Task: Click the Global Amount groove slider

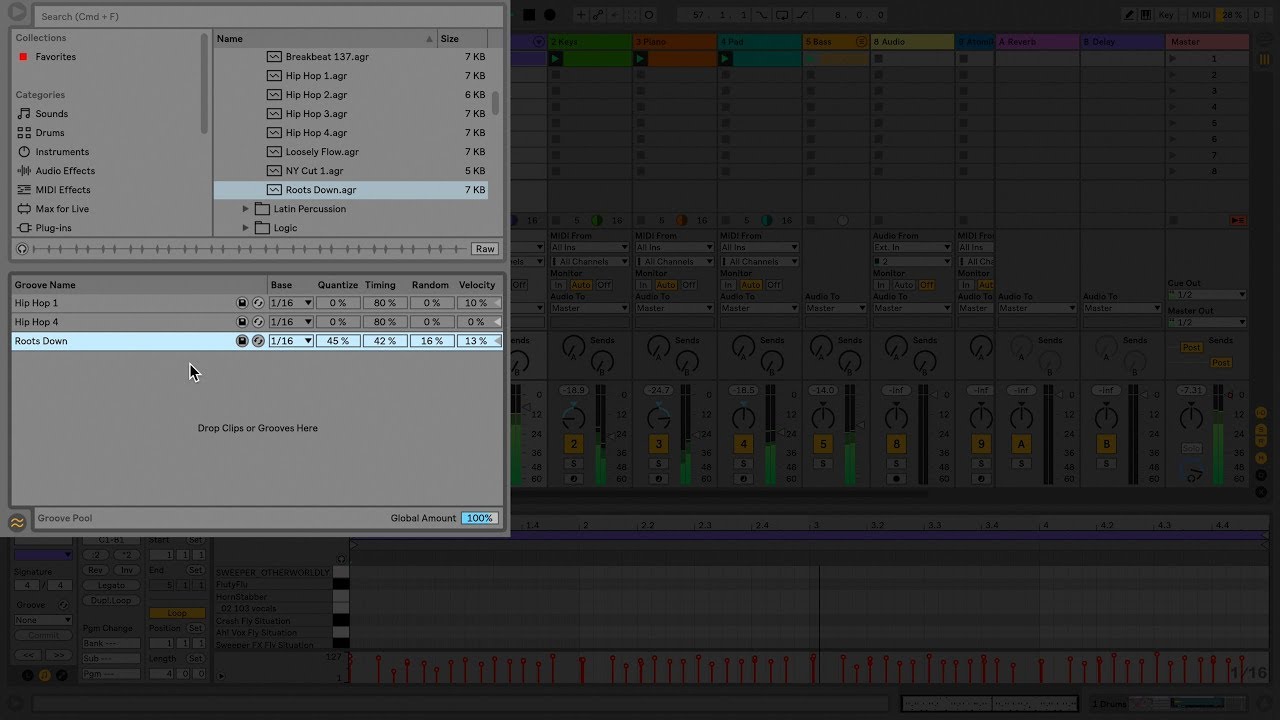Action: (479, 518)
